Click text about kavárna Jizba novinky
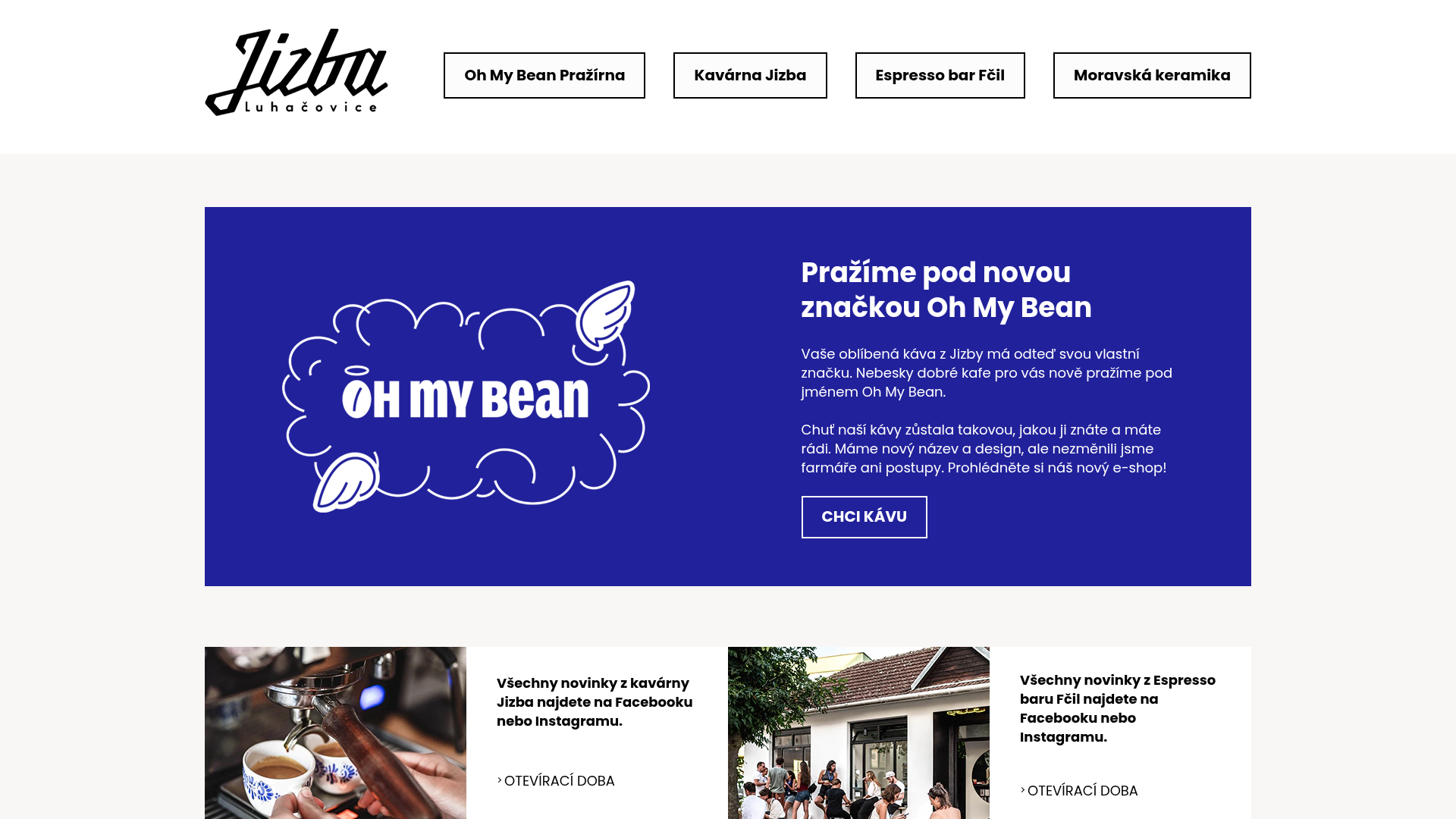Viewport: 1456px width, 819px height. (595, 702)
